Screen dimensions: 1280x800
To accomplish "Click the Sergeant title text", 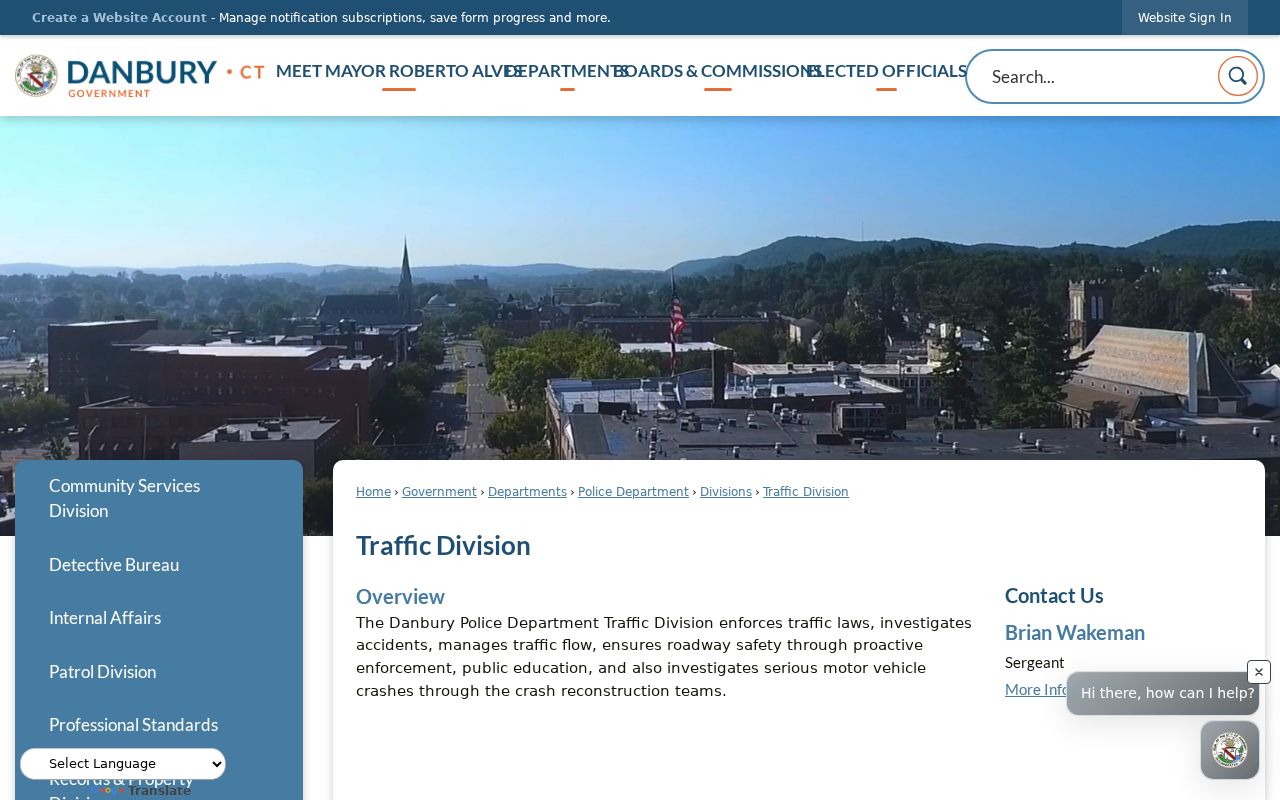I will click(x=1034, y=663).
